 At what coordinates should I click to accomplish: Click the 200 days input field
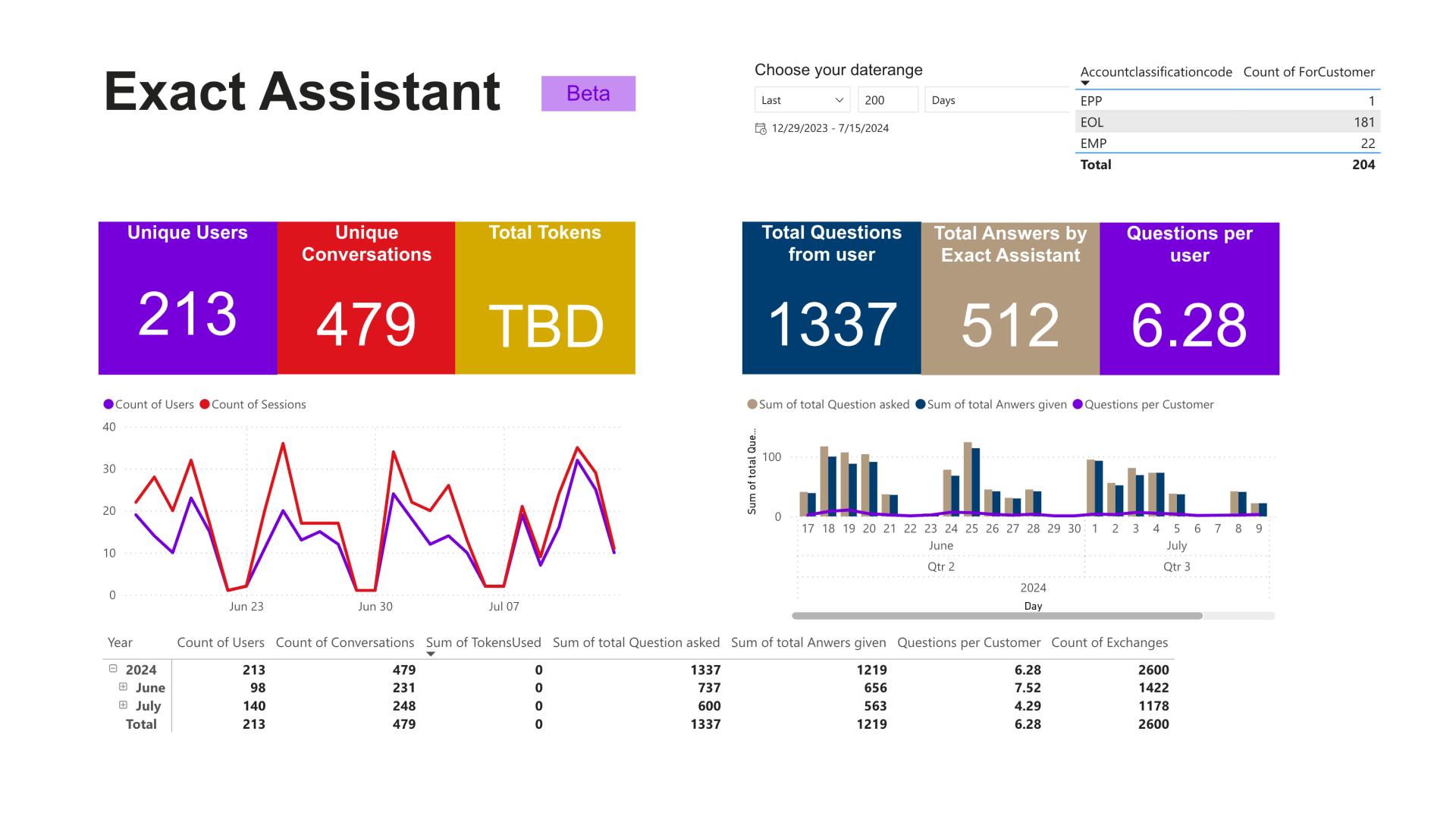pyautogui.click(x=887, y=100)
